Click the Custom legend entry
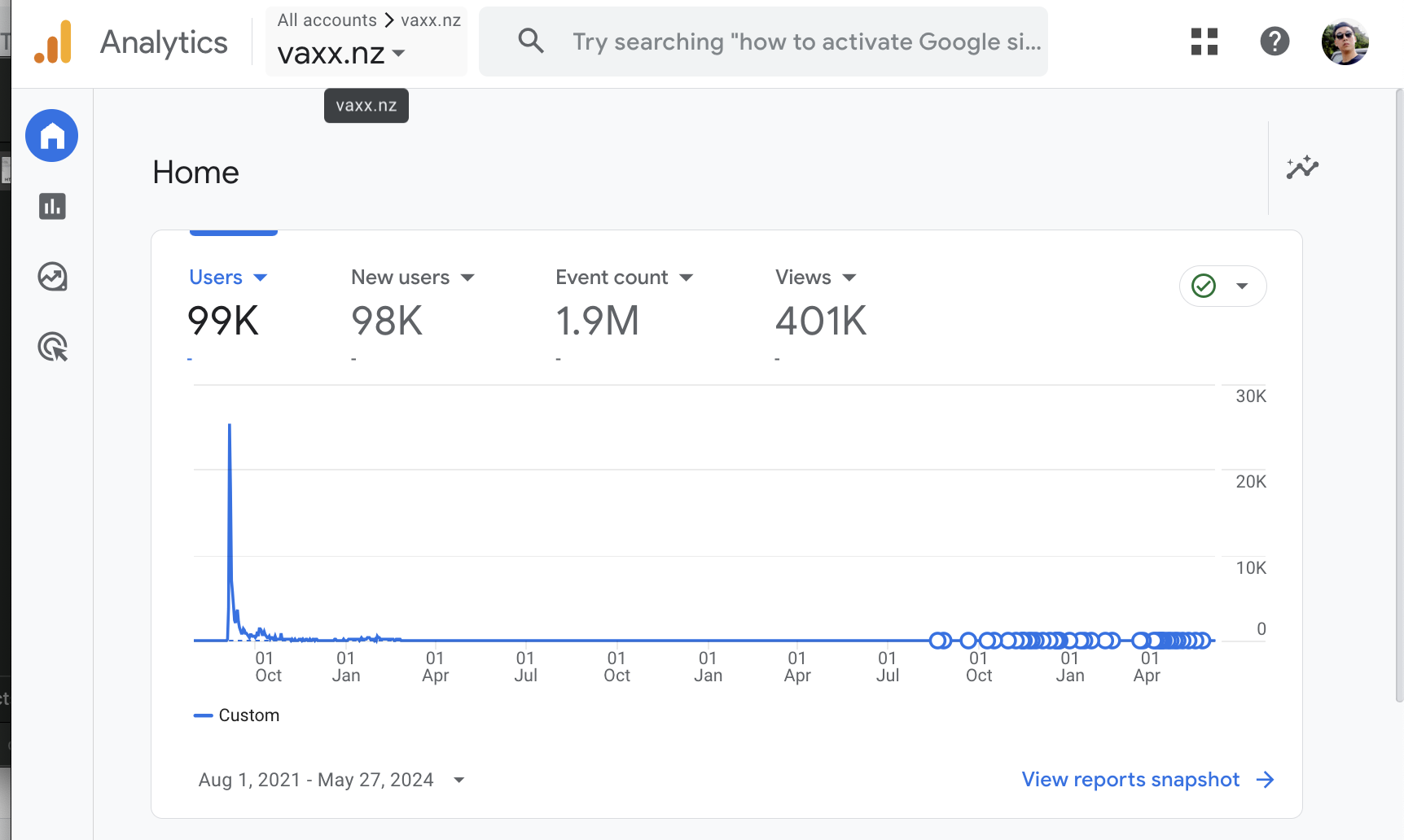 coord(236,715)
